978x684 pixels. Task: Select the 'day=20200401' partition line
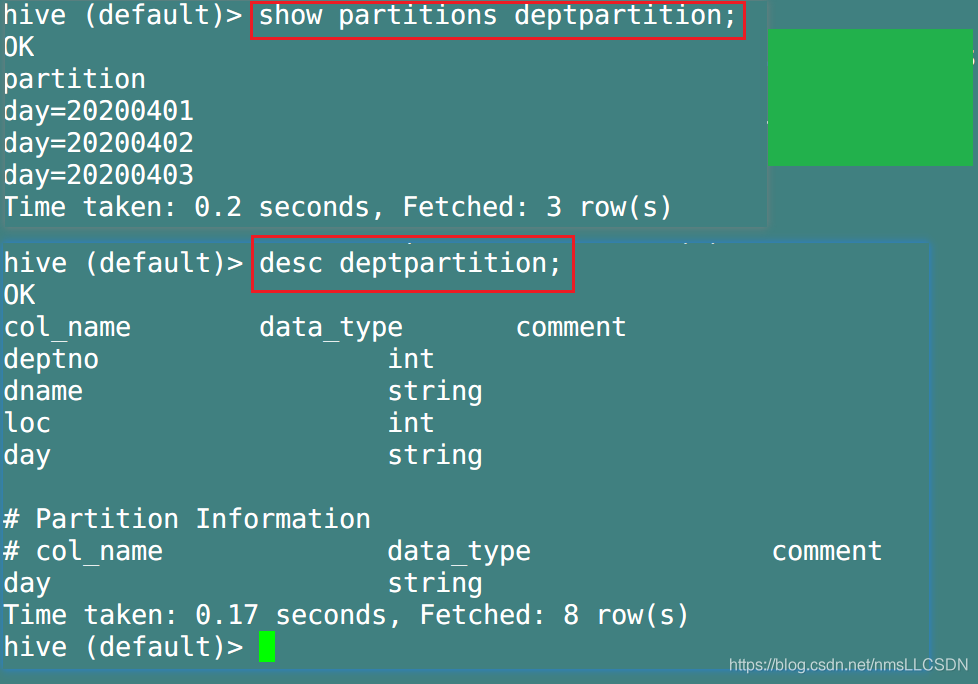click(x=99, y=111)
